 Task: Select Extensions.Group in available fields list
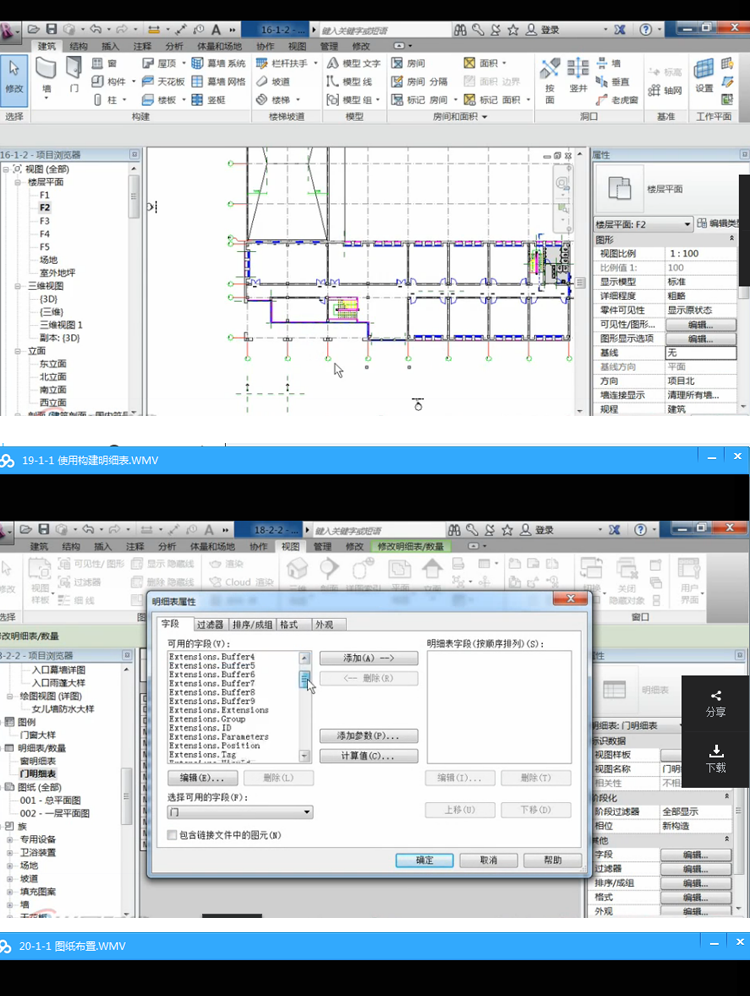207,719
